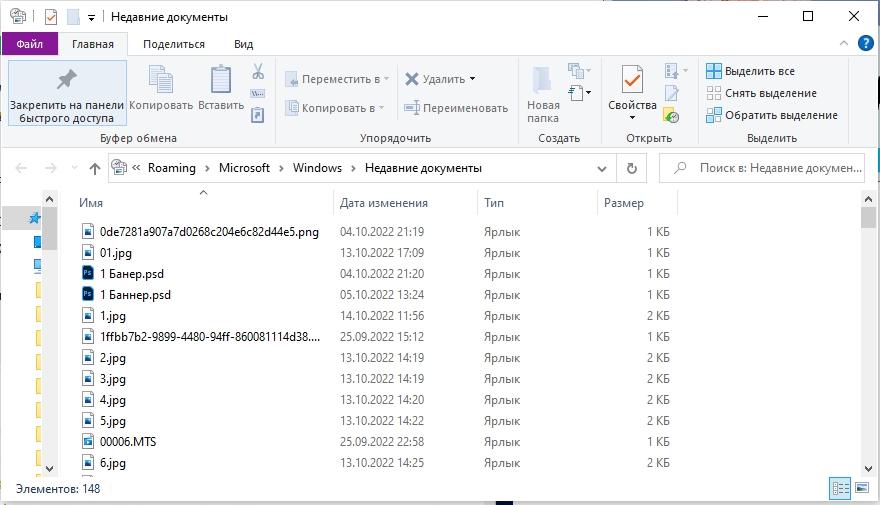Click the Forward navigation arrow
The width and height of the screenshot is (880, 505).
tap(51, 168)
